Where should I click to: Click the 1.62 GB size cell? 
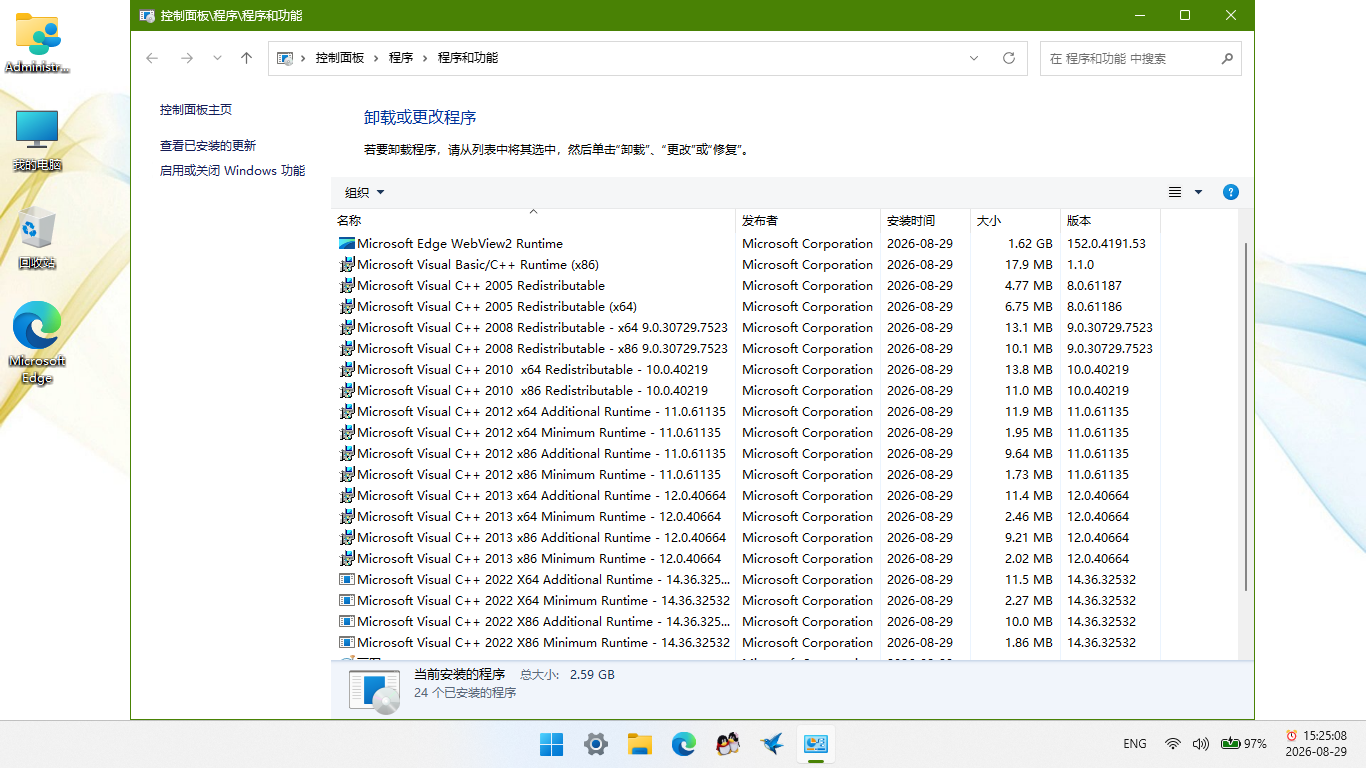(1030, 243)
